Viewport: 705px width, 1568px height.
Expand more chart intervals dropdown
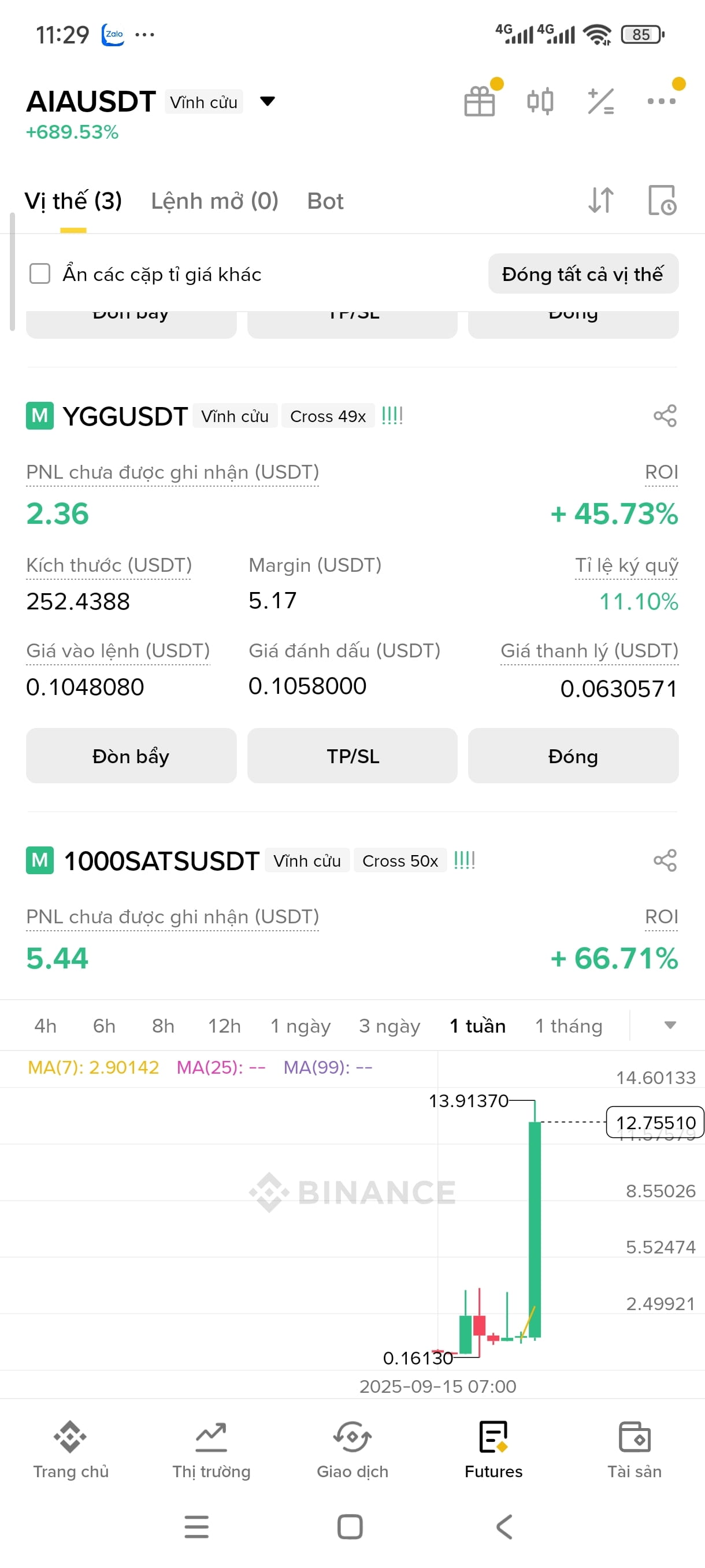click(670, 1026)
